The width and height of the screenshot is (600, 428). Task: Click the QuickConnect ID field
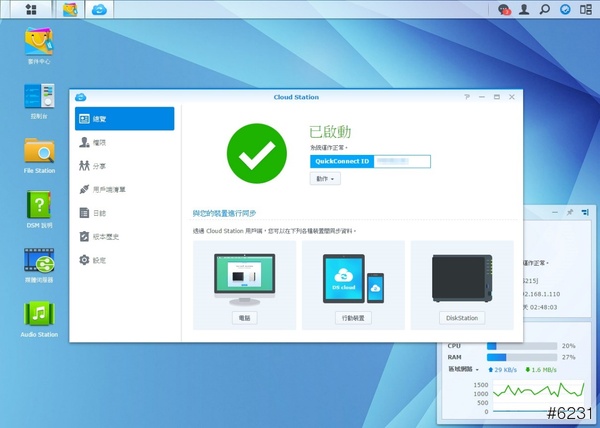pyautogui.click(x=370, y=161)
